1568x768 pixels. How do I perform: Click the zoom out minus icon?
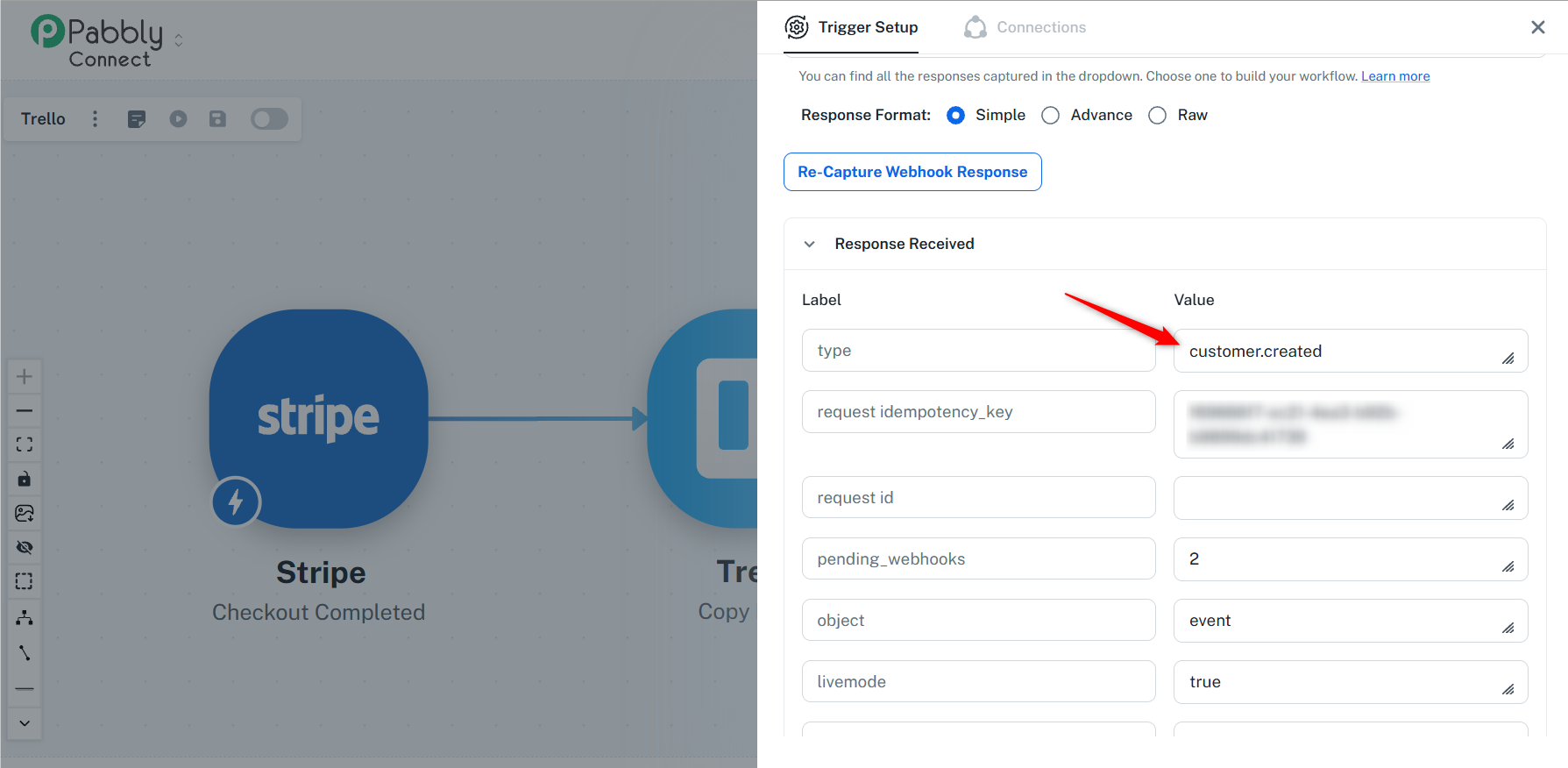coord(25,410)
